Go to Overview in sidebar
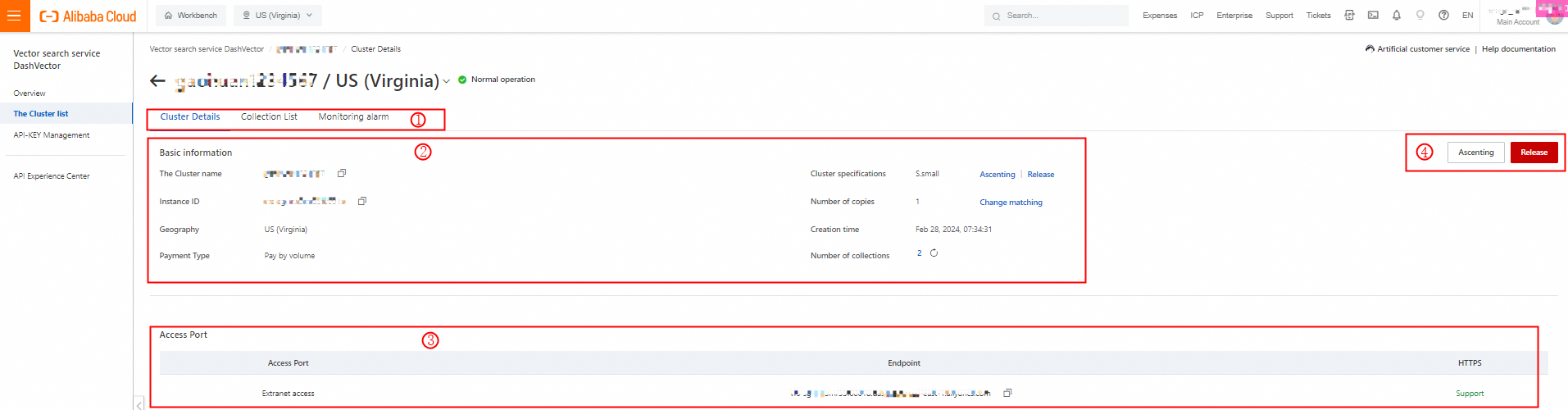Image resolution: width=1568 pixels, height=410 pixels. click(30, 93)
